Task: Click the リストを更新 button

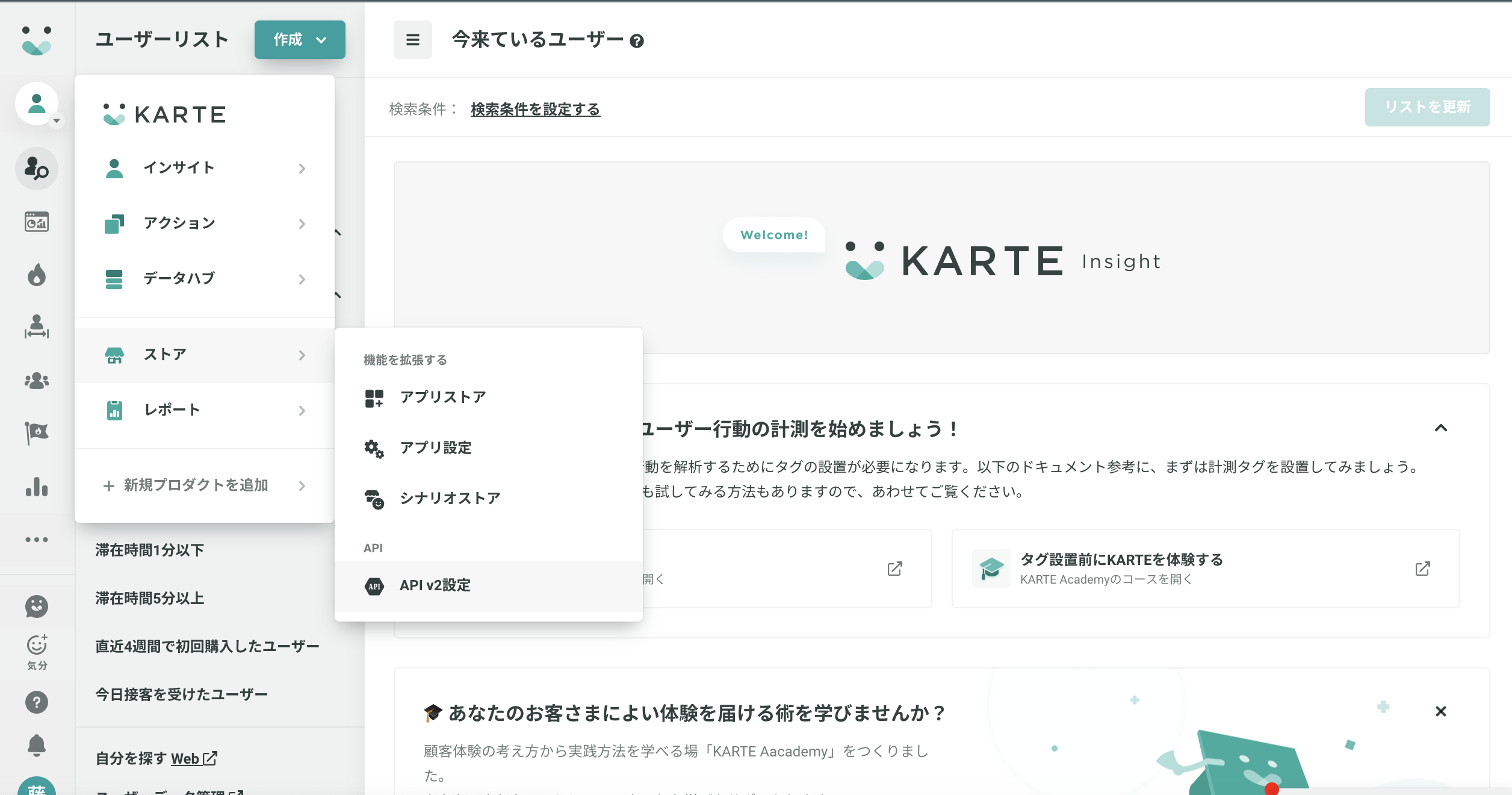Action: click(1427, 107)
